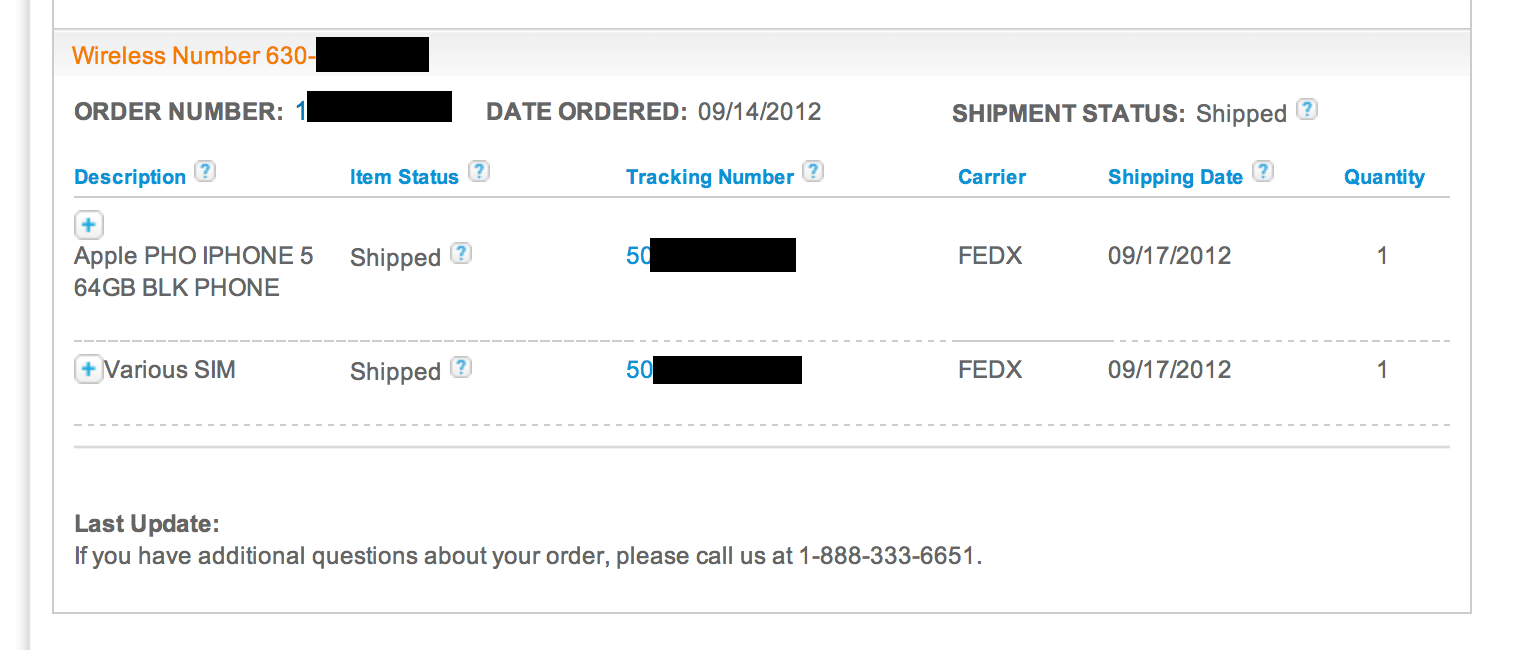This screenshot has height=650, width=1514.
Task: Expand the Apple iPhone 5 item details
Action: coord(89,225)
